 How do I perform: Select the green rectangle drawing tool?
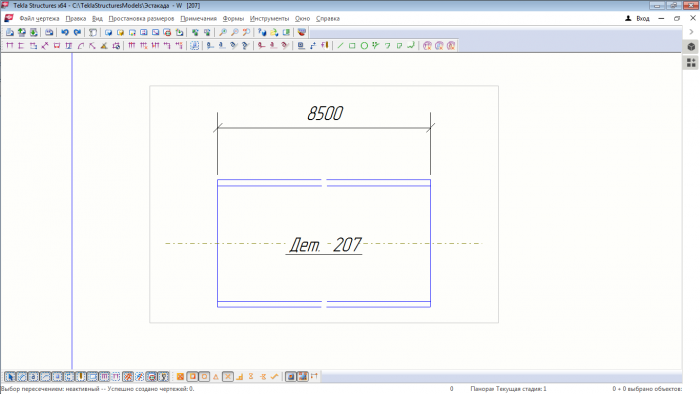coord(352,46)
